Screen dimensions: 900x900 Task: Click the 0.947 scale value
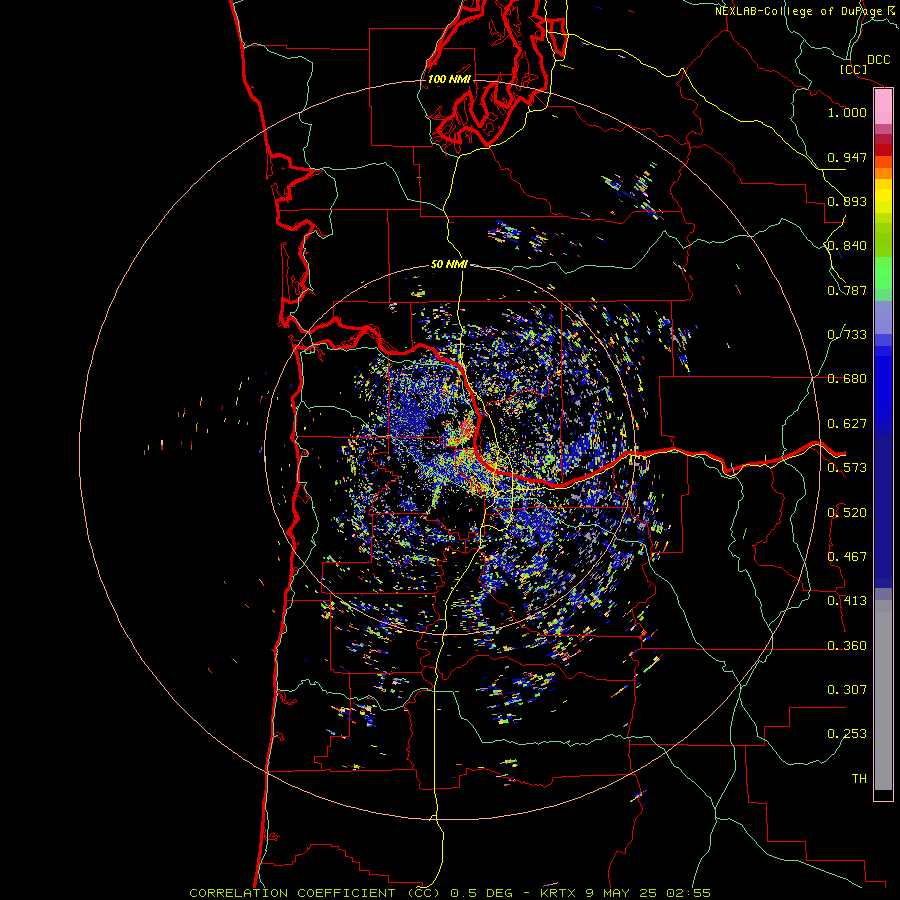tap(847, 157)
